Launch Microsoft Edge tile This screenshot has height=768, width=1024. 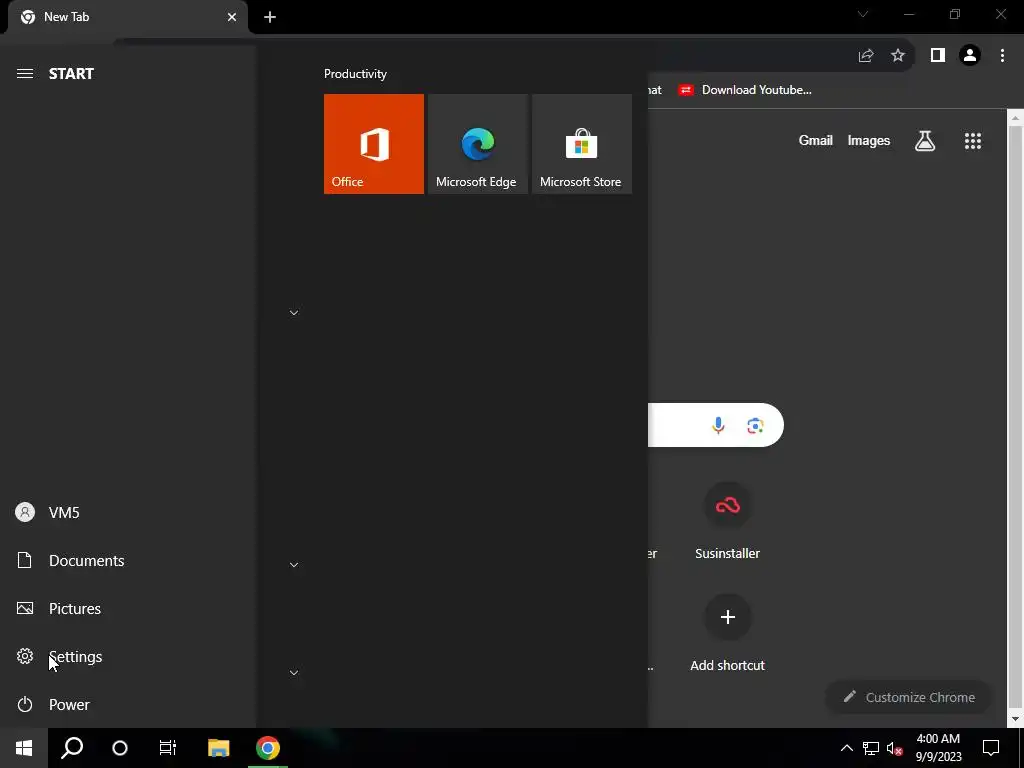pos(477,144)
